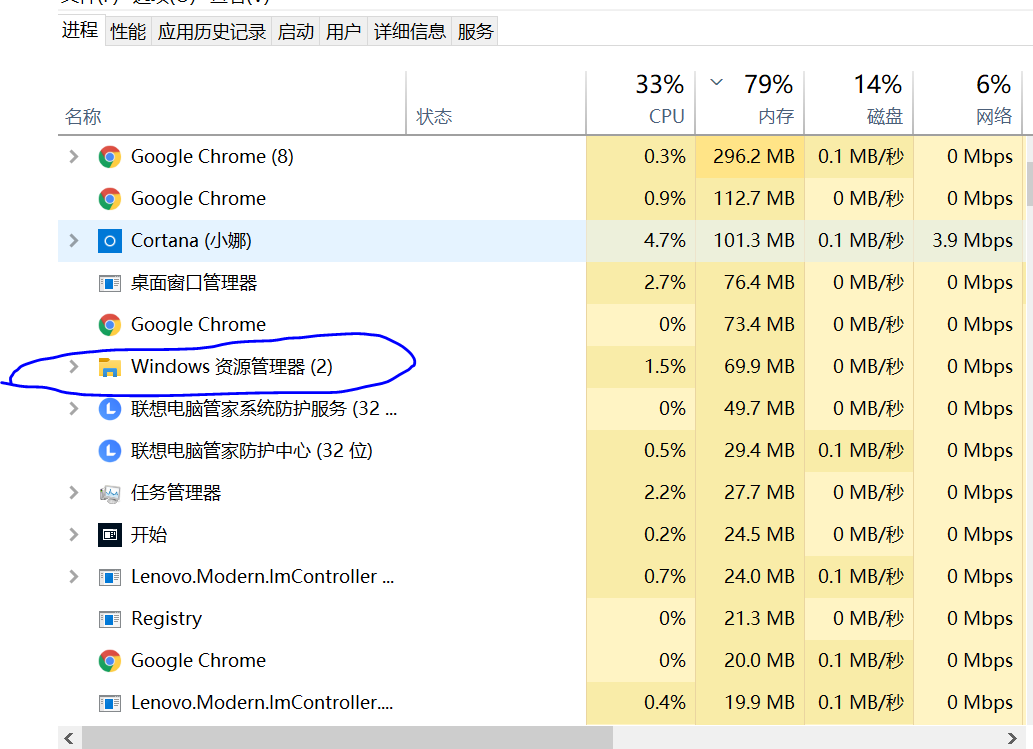This screenshot has width=1033, height=749.
Task: Click the 任务管理器 icon
Action: 109,493
